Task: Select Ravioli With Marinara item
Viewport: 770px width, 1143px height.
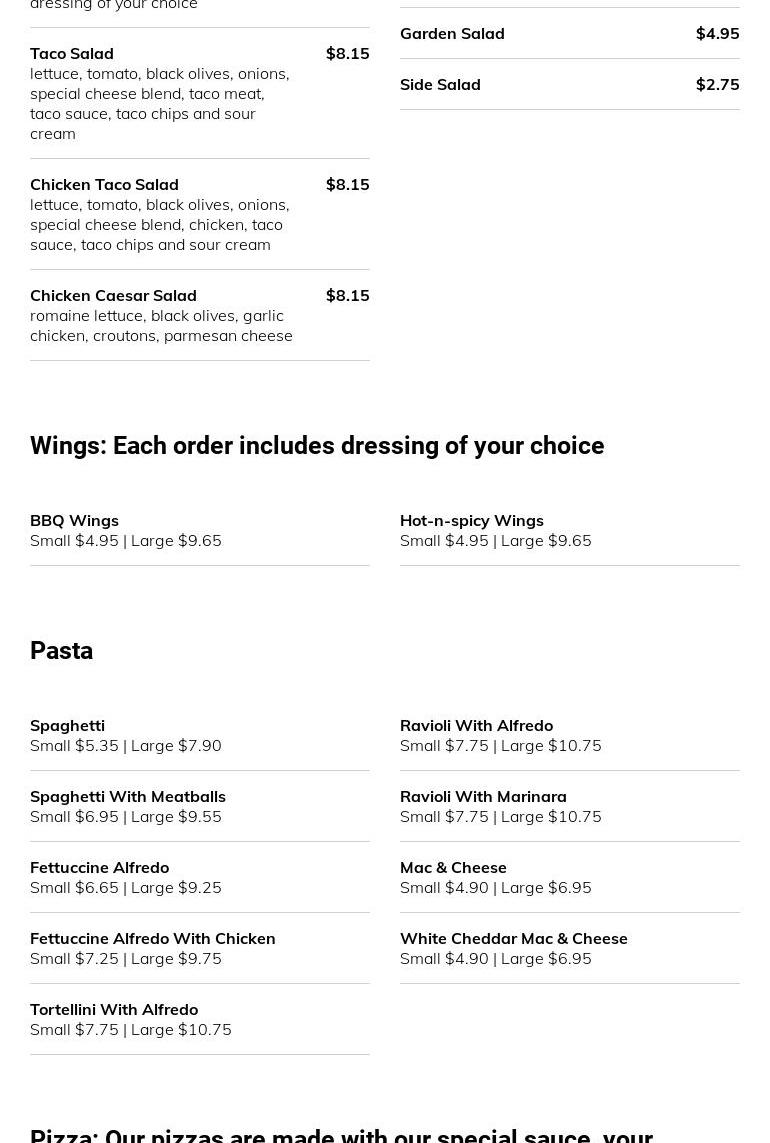Action: tap(483, 796)
